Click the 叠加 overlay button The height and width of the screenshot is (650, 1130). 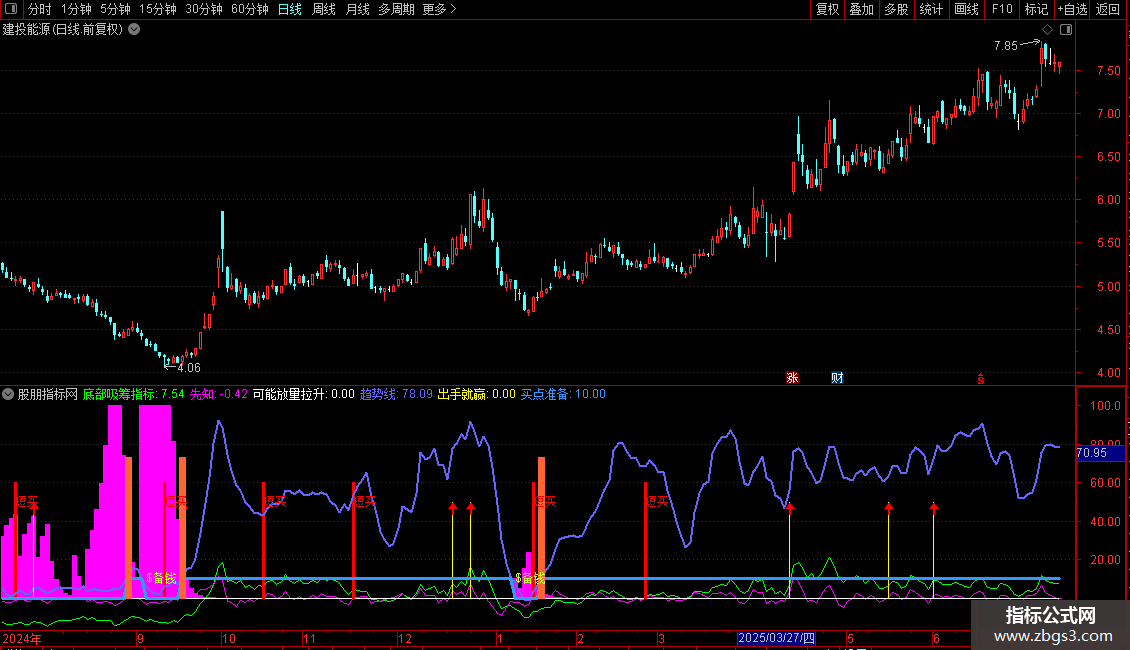(862, 9)
